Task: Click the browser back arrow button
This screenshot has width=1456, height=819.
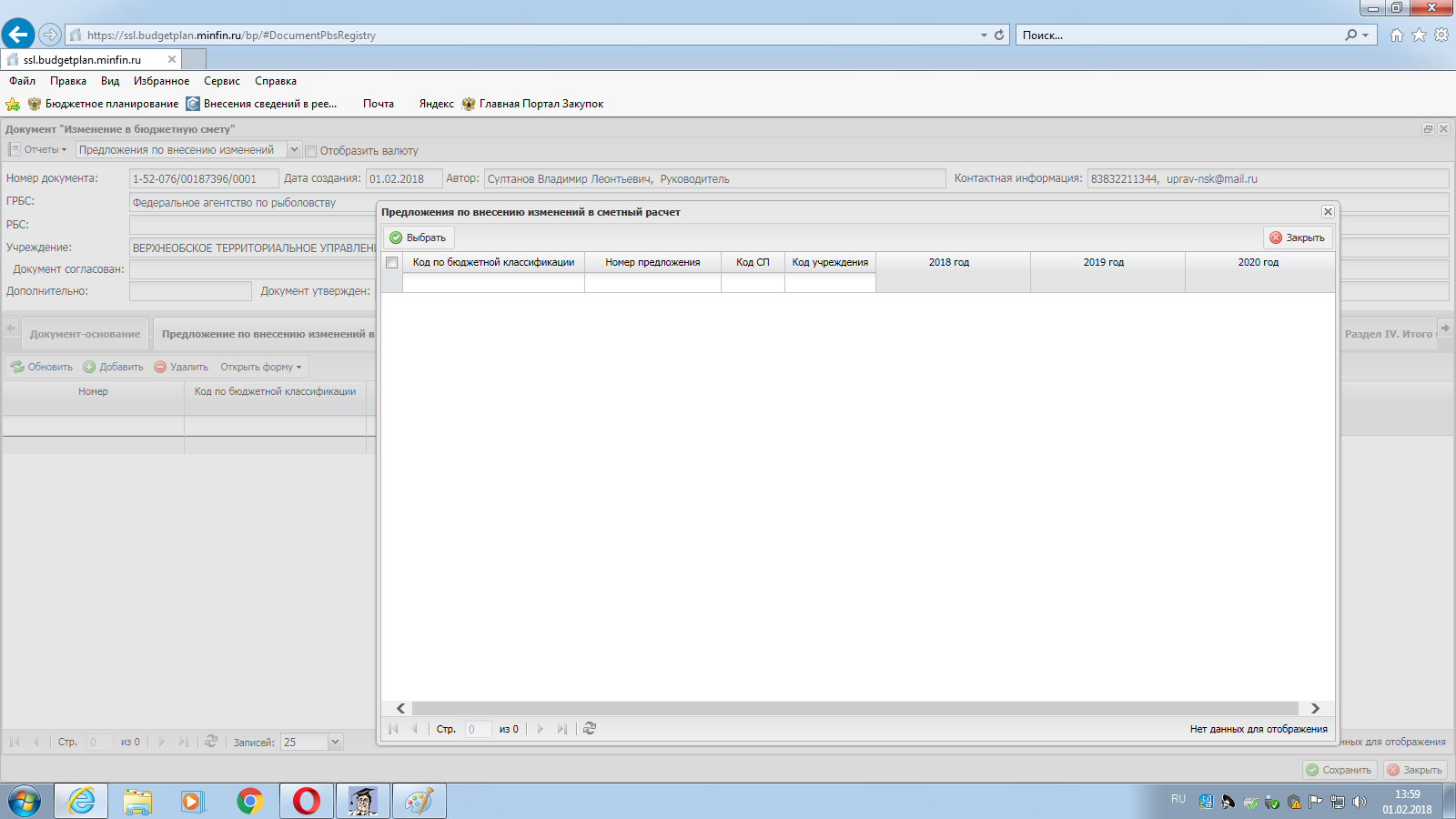Action: (18, 35)
